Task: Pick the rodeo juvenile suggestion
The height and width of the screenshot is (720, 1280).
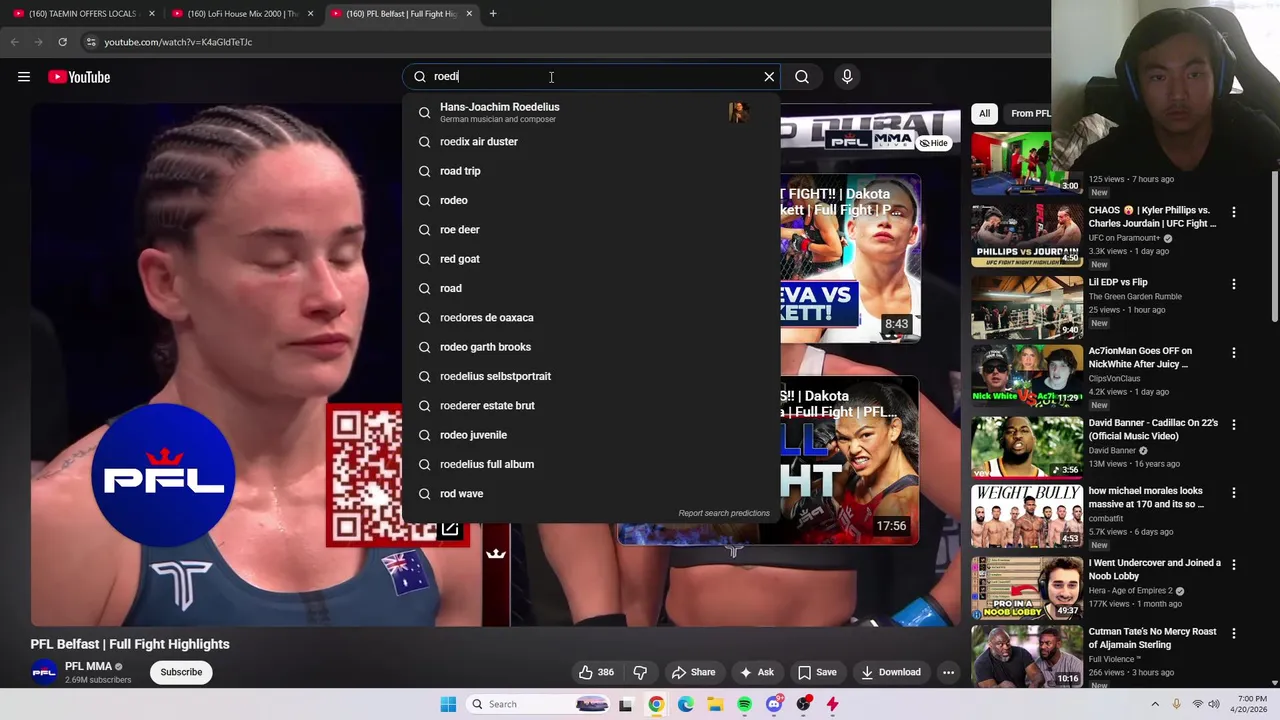Action: pyautogui.click(x=591, y=435)
